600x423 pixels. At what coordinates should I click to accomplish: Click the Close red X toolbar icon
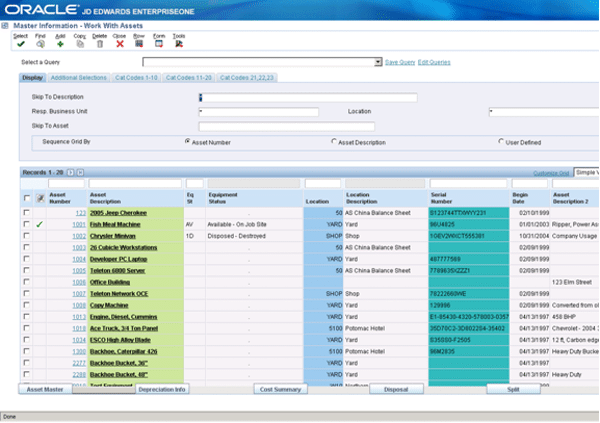[120, 44]
